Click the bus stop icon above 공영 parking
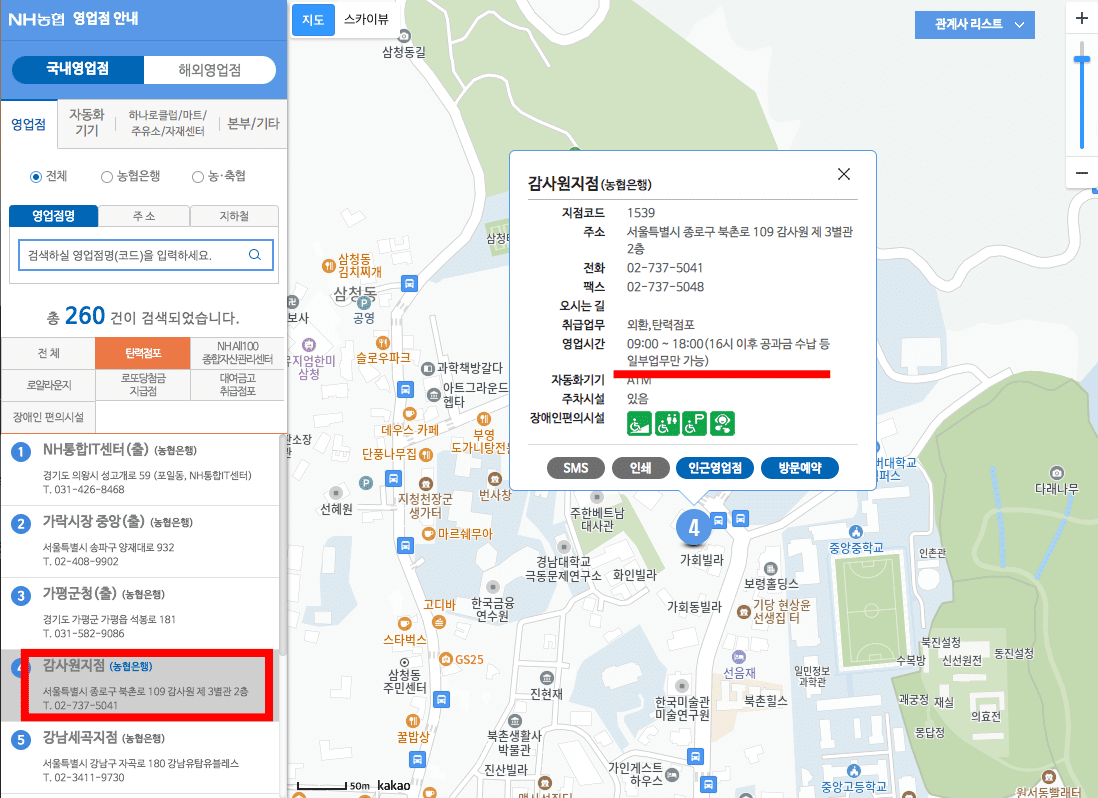 click(409, 284)
